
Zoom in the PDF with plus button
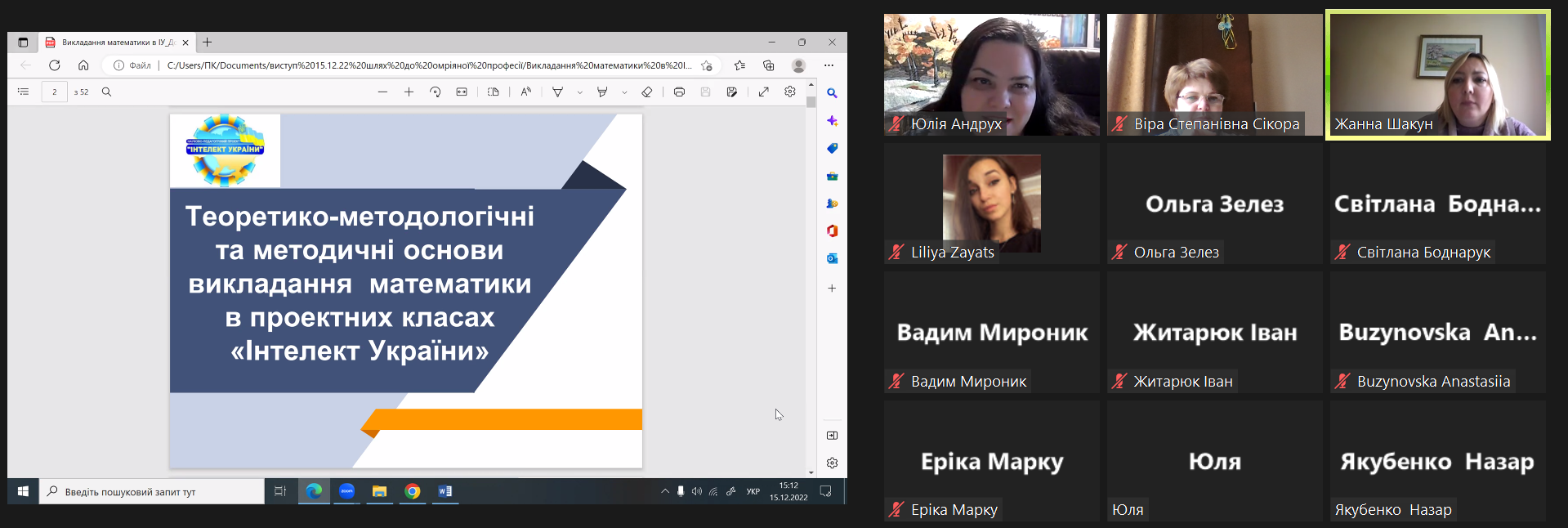tap(409, 92)
